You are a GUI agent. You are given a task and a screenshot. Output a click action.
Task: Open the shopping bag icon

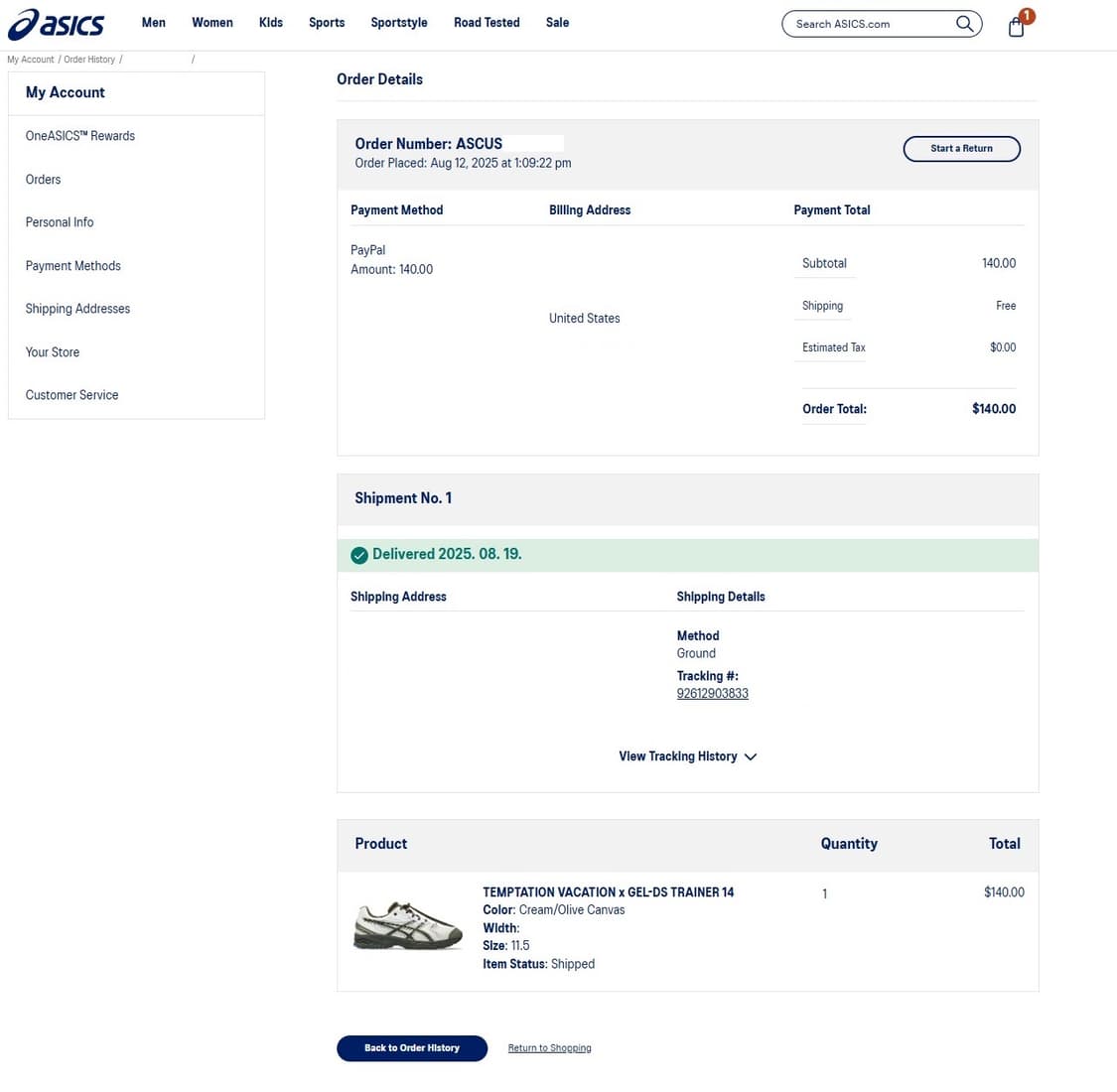[1016, 27]
